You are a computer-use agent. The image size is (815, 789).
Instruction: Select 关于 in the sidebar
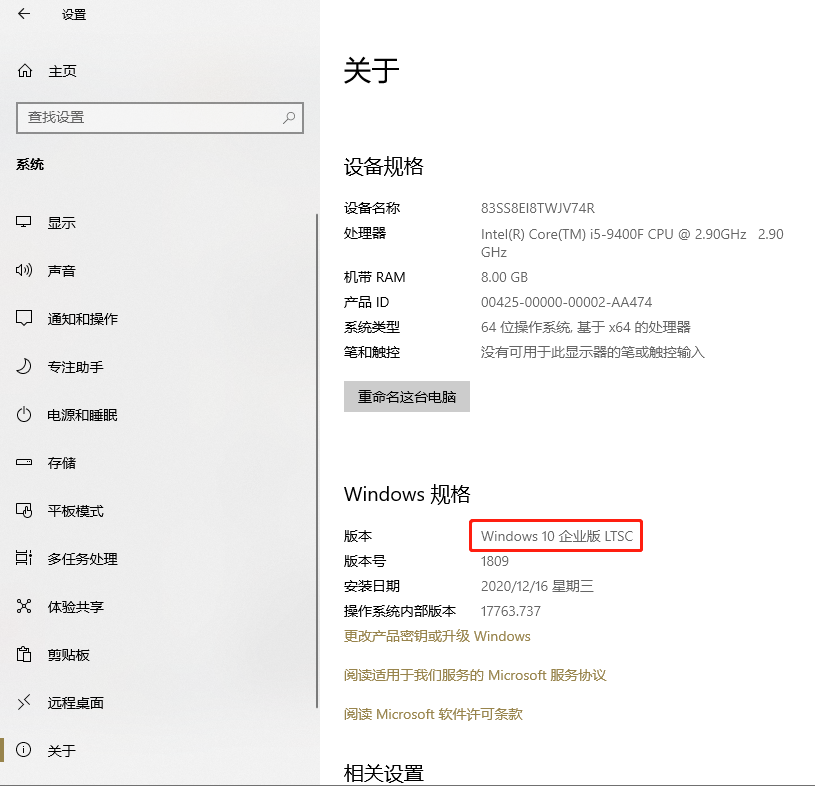(x=61, y=751)
